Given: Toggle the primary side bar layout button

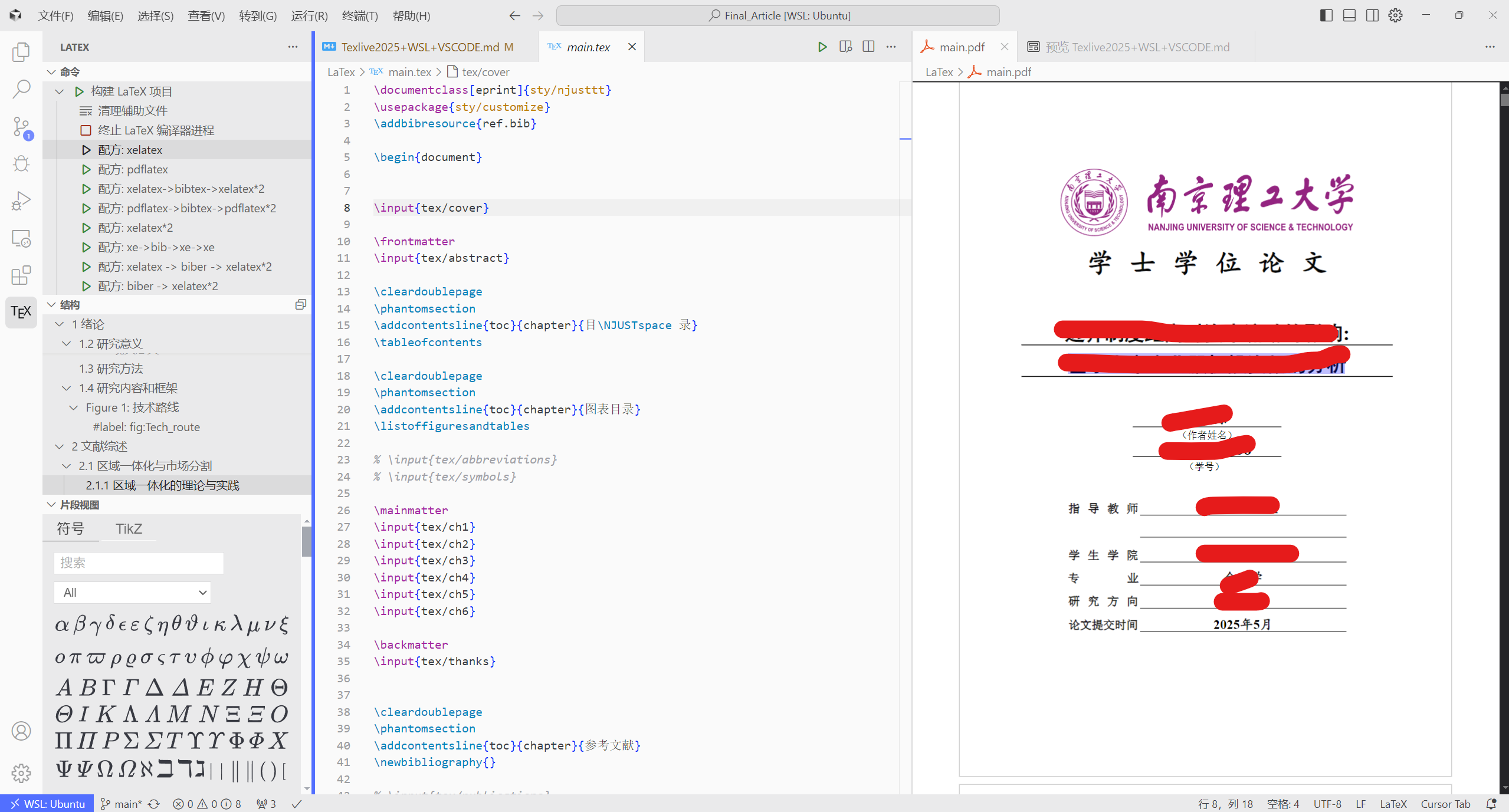Looking at the screenshot, I should (x=1326, y=16).
